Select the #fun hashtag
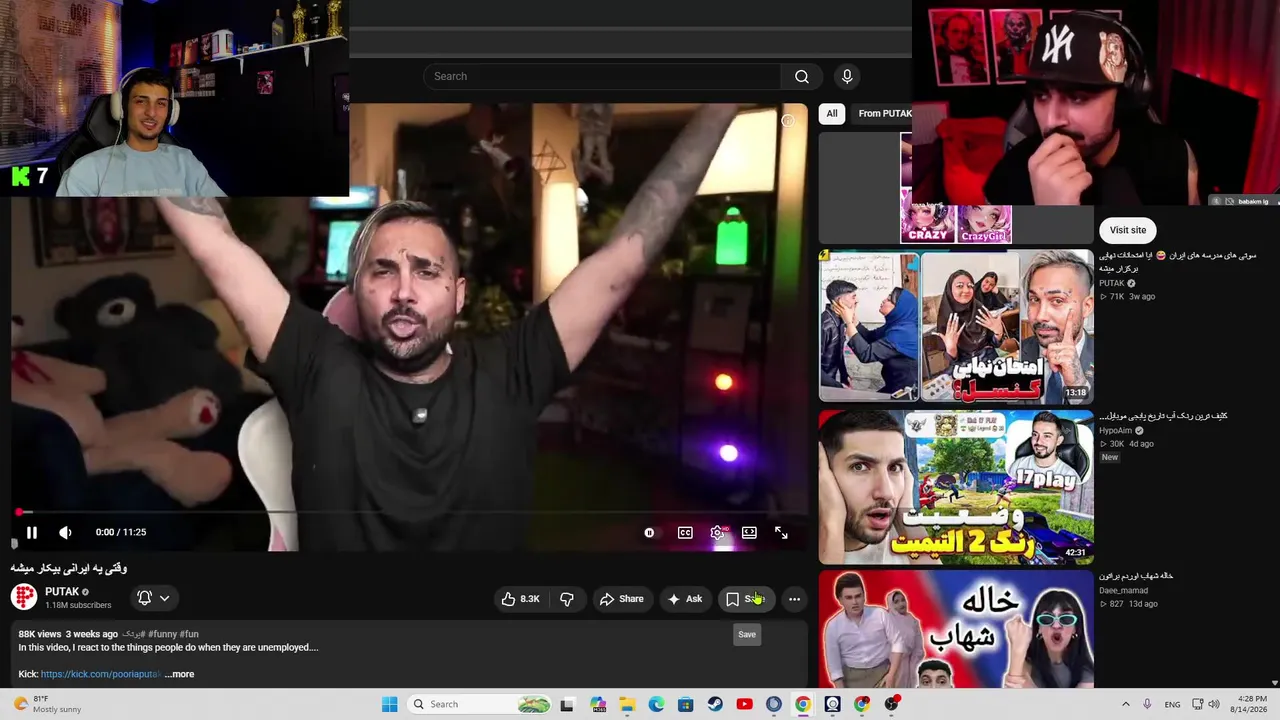Viewport: 1280px width, 720px height. [189, 634]
